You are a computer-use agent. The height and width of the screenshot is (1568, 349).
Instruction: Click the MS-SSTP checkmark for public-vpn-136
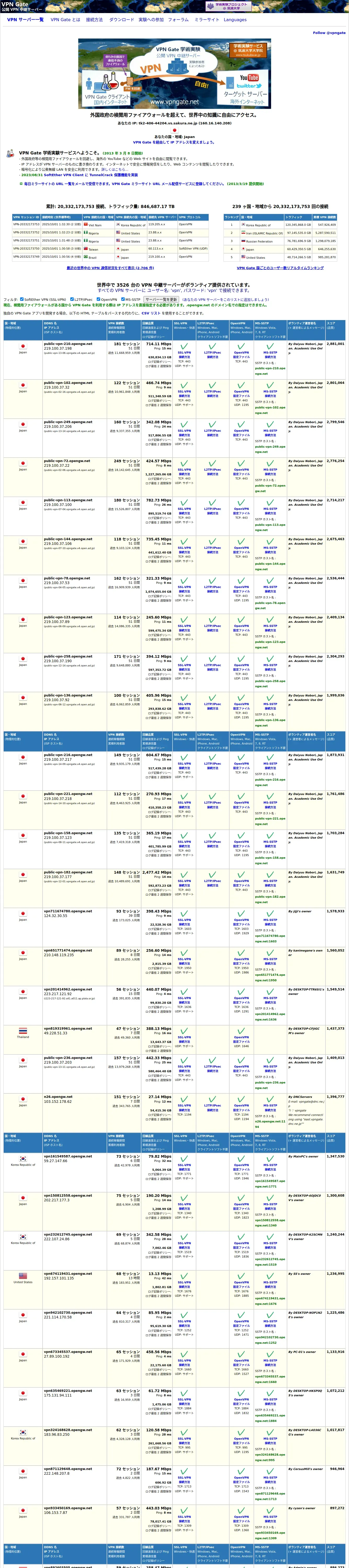coord(270,698)
